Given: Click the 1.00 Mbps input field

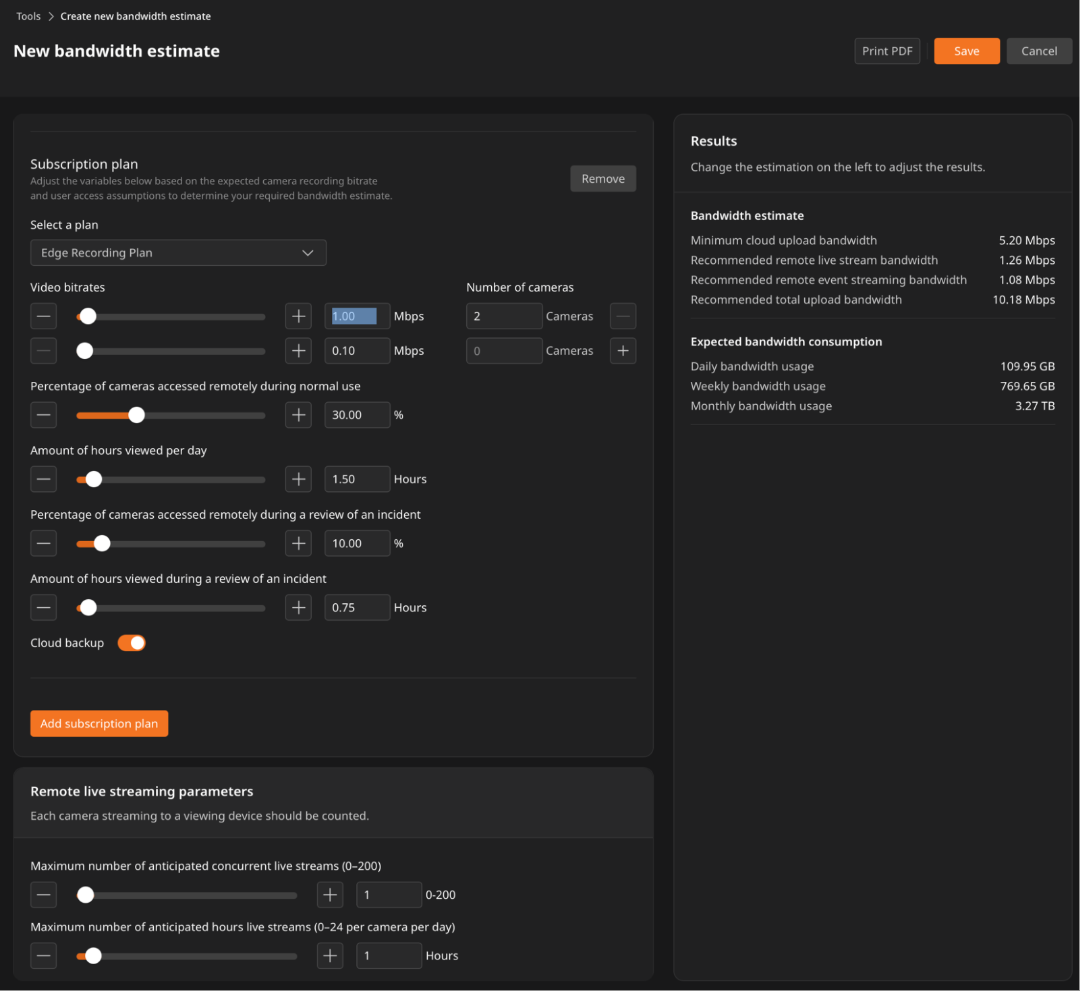Looking at the screenshot, I should (357, 316).
